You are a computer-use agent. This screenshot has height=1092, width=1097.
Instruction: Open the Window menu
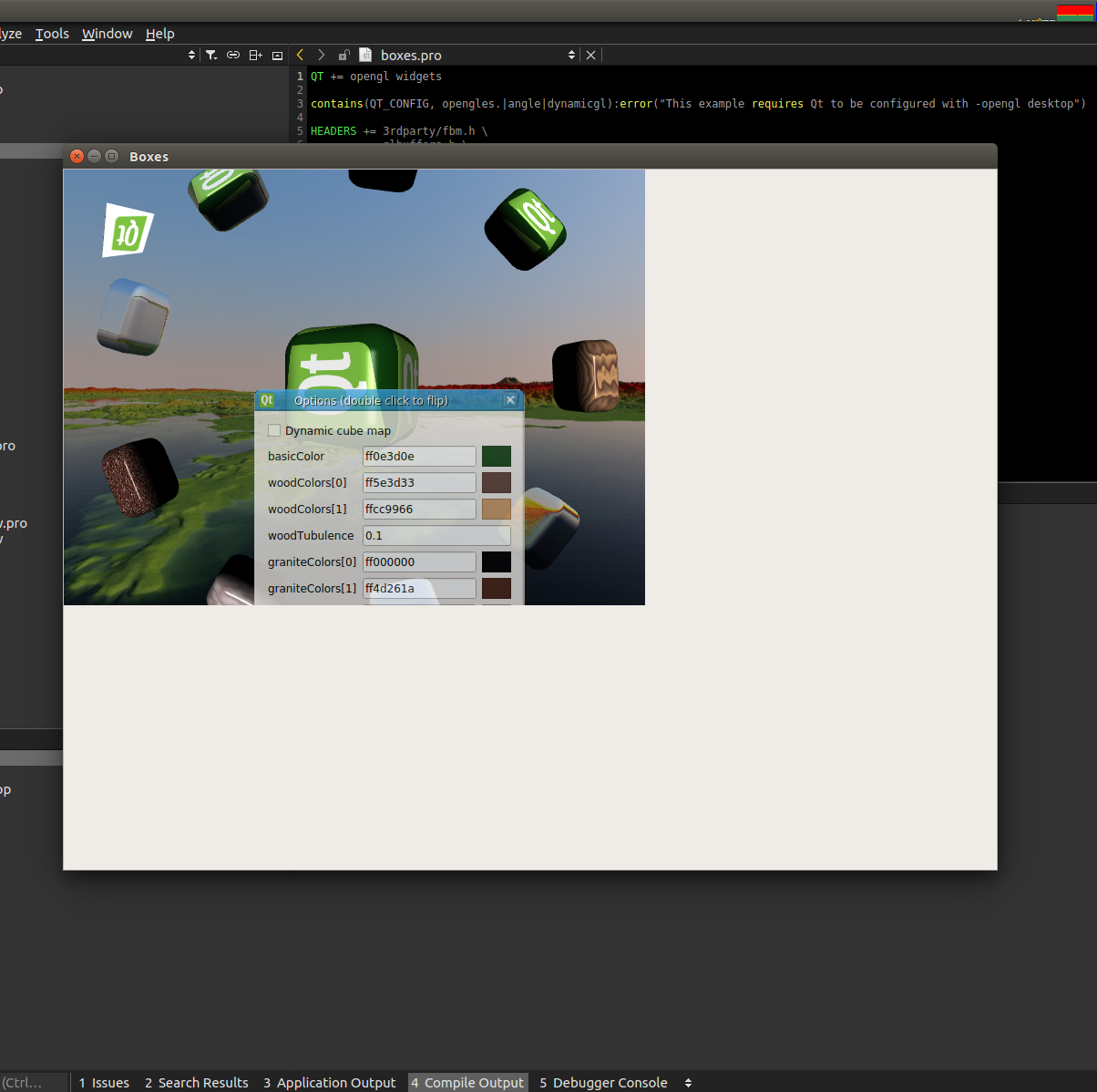tap(108, 34)
